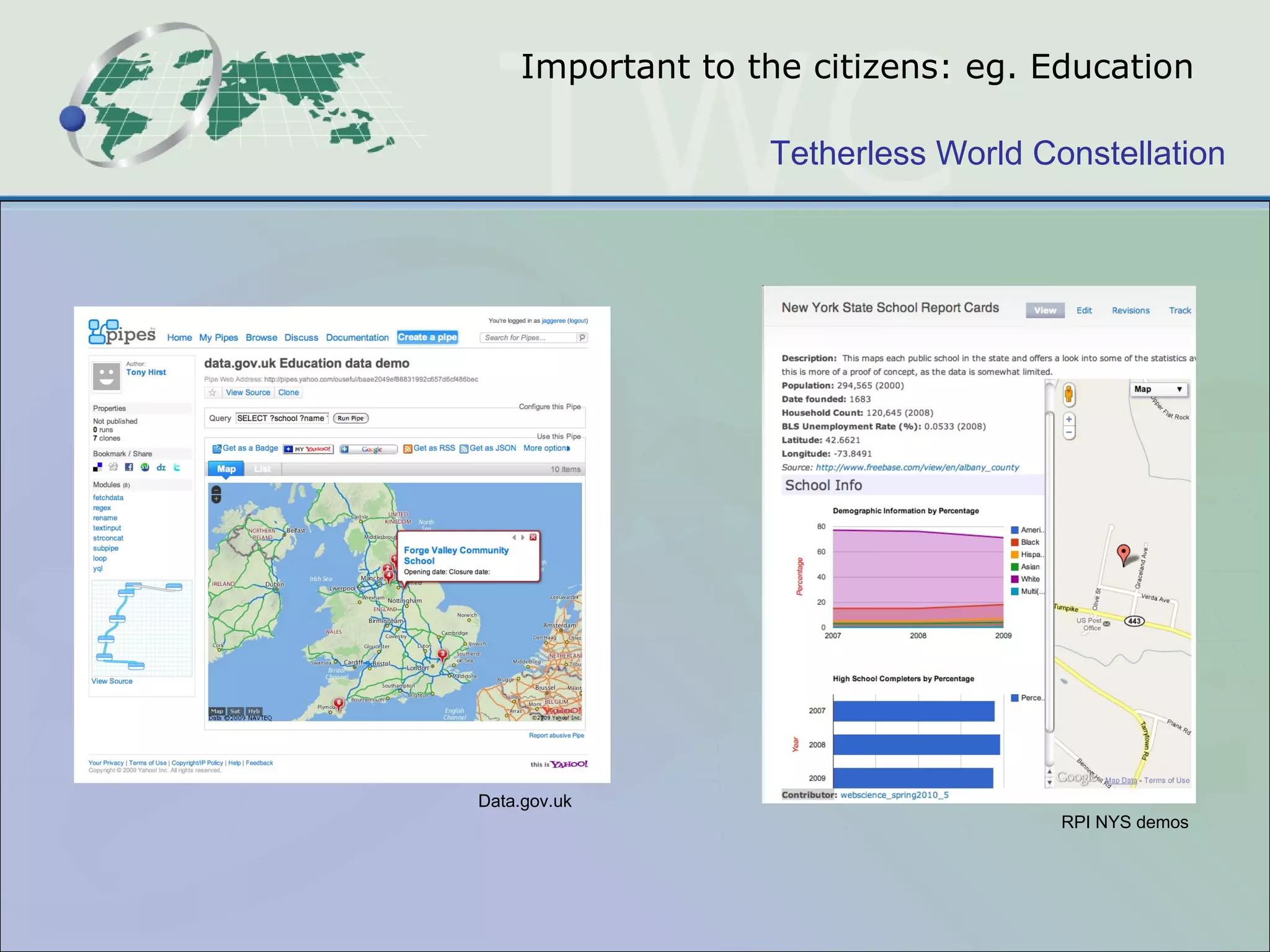Expand More options in Use this Pipe
1270x952 pixels.
point(546,448)
